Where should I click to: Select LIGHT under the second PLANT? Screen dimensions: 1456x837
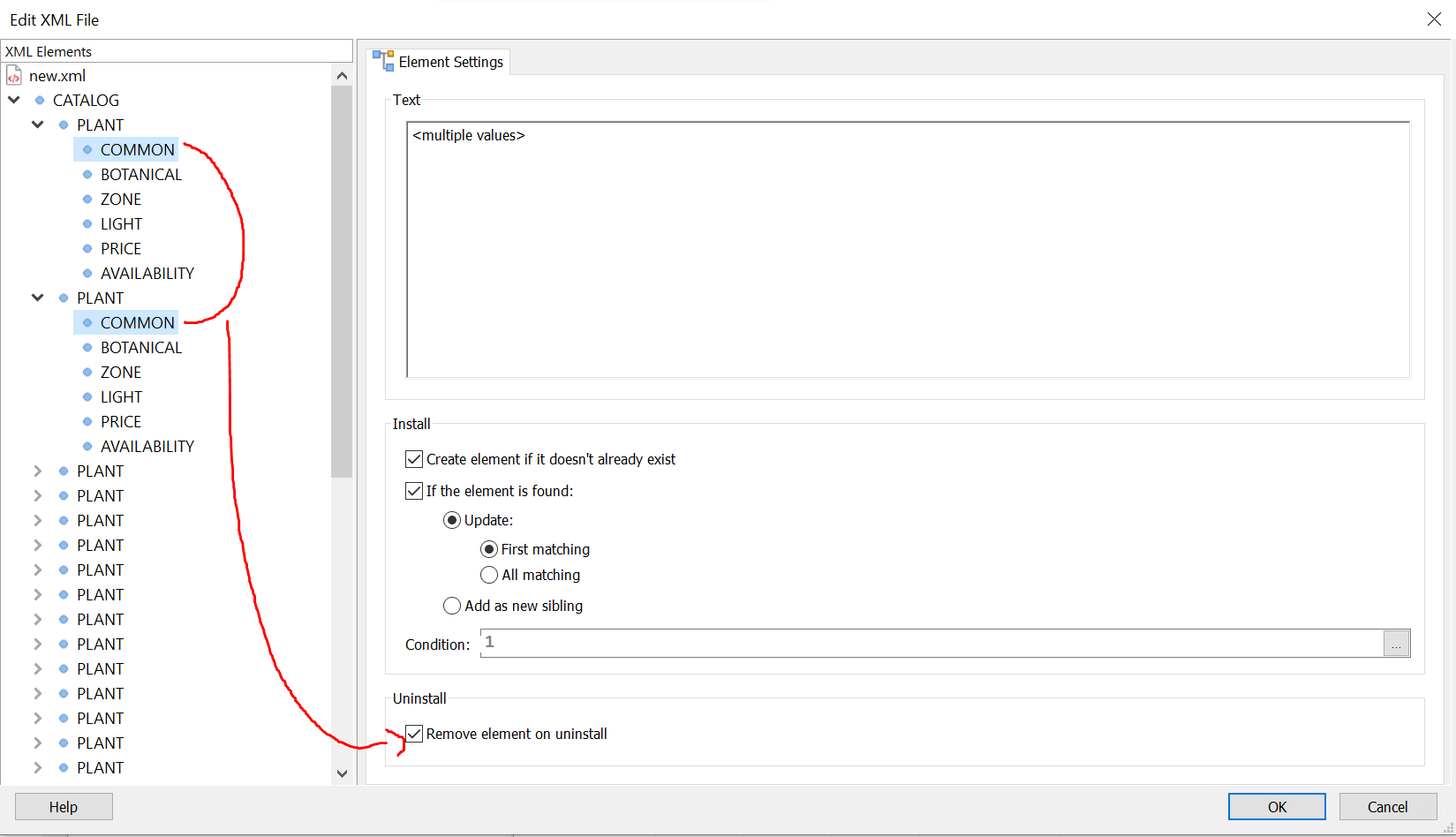click(121, 397)
